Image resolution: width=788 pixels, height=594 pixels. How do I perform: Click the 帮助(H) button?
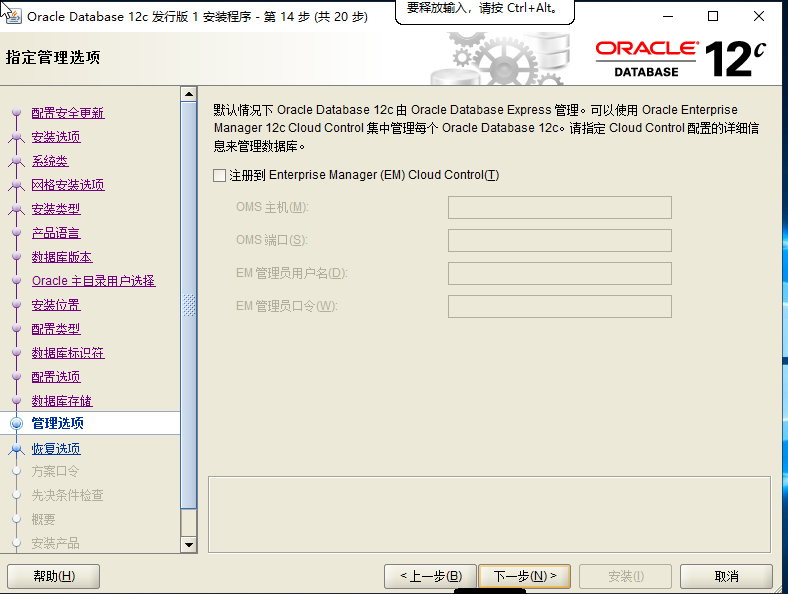pos(53,576)
